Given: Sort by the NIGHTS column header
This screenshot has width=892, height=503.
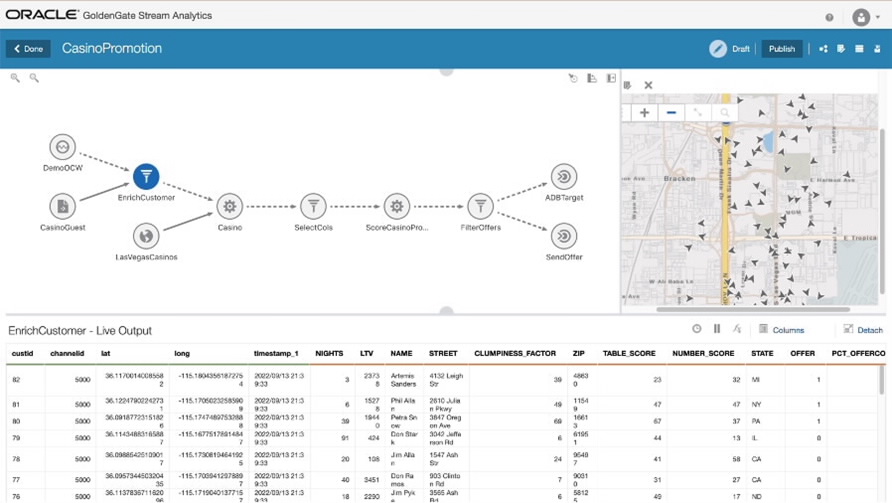Looking at the screenshot, I should [x=329, y=353].
